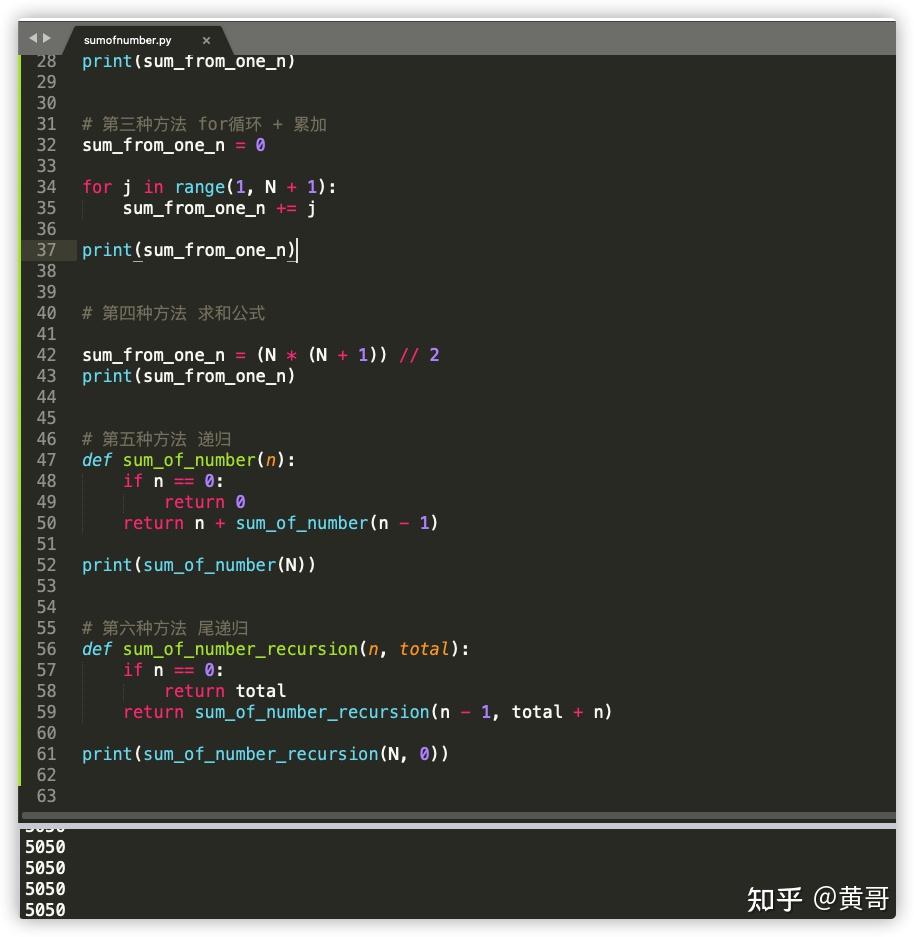Click the topmost fully visible 5050 output line
914x937 pixels.
(45, 847)
